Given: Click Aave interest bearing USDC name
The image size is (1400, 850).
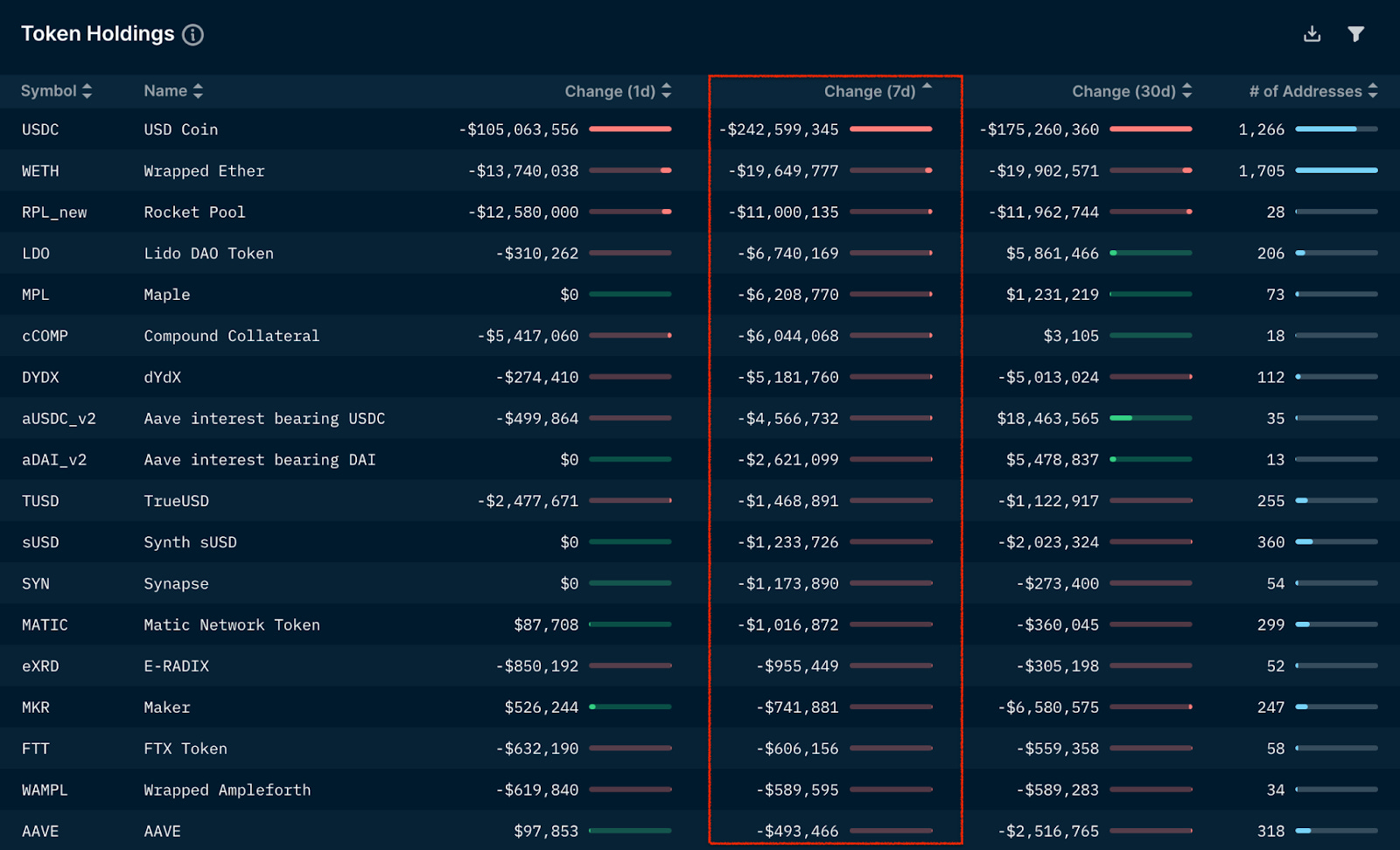Looking at the screenshot, I should 264,418.
